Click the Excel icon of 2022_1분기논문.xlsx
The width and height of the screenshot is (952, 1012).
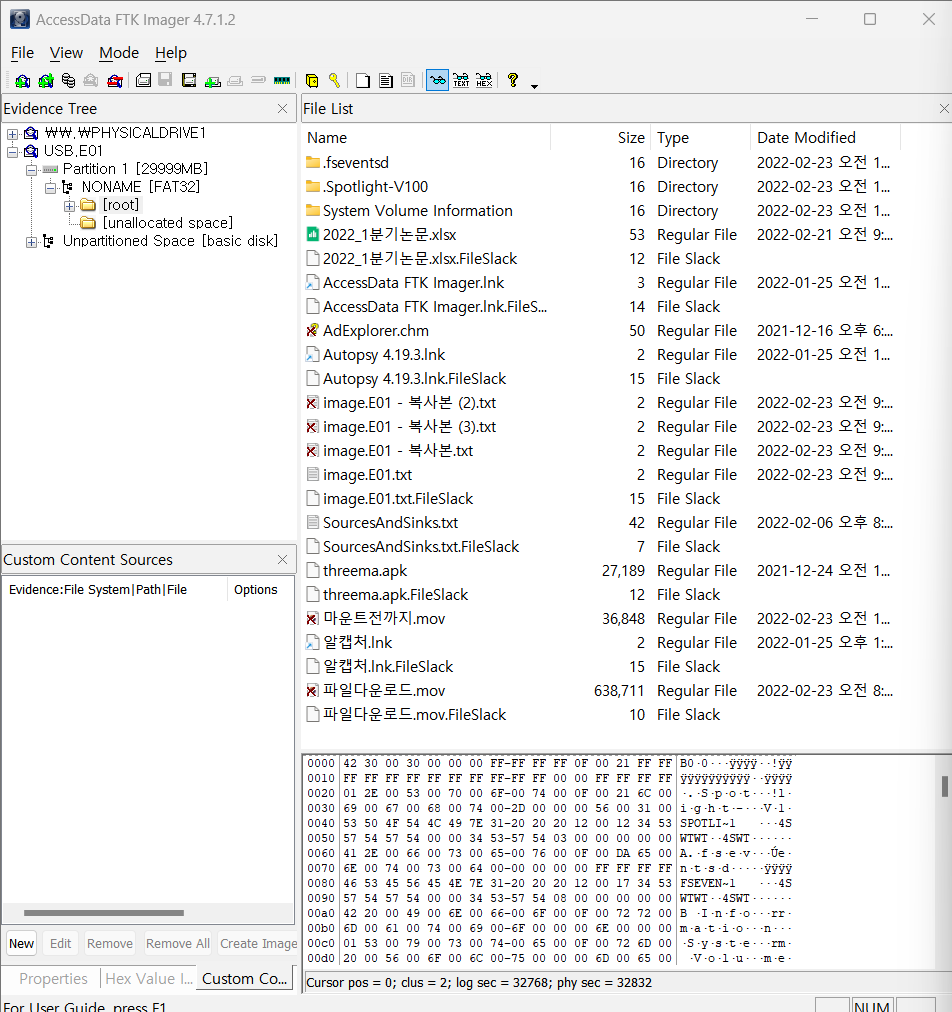point(312,234)
